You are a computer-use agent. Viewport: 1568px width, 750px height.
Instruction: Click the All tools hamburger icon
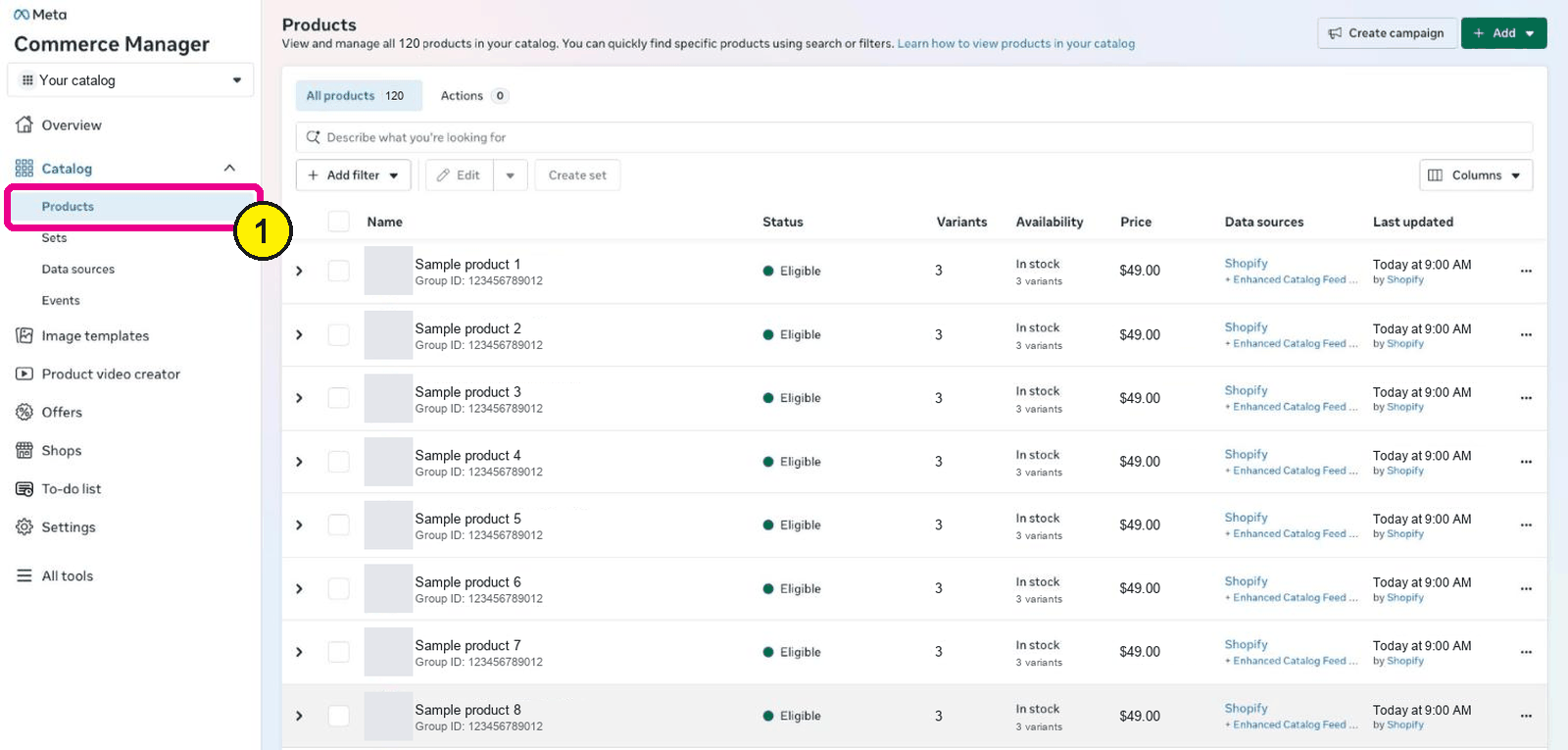point(24,575)
